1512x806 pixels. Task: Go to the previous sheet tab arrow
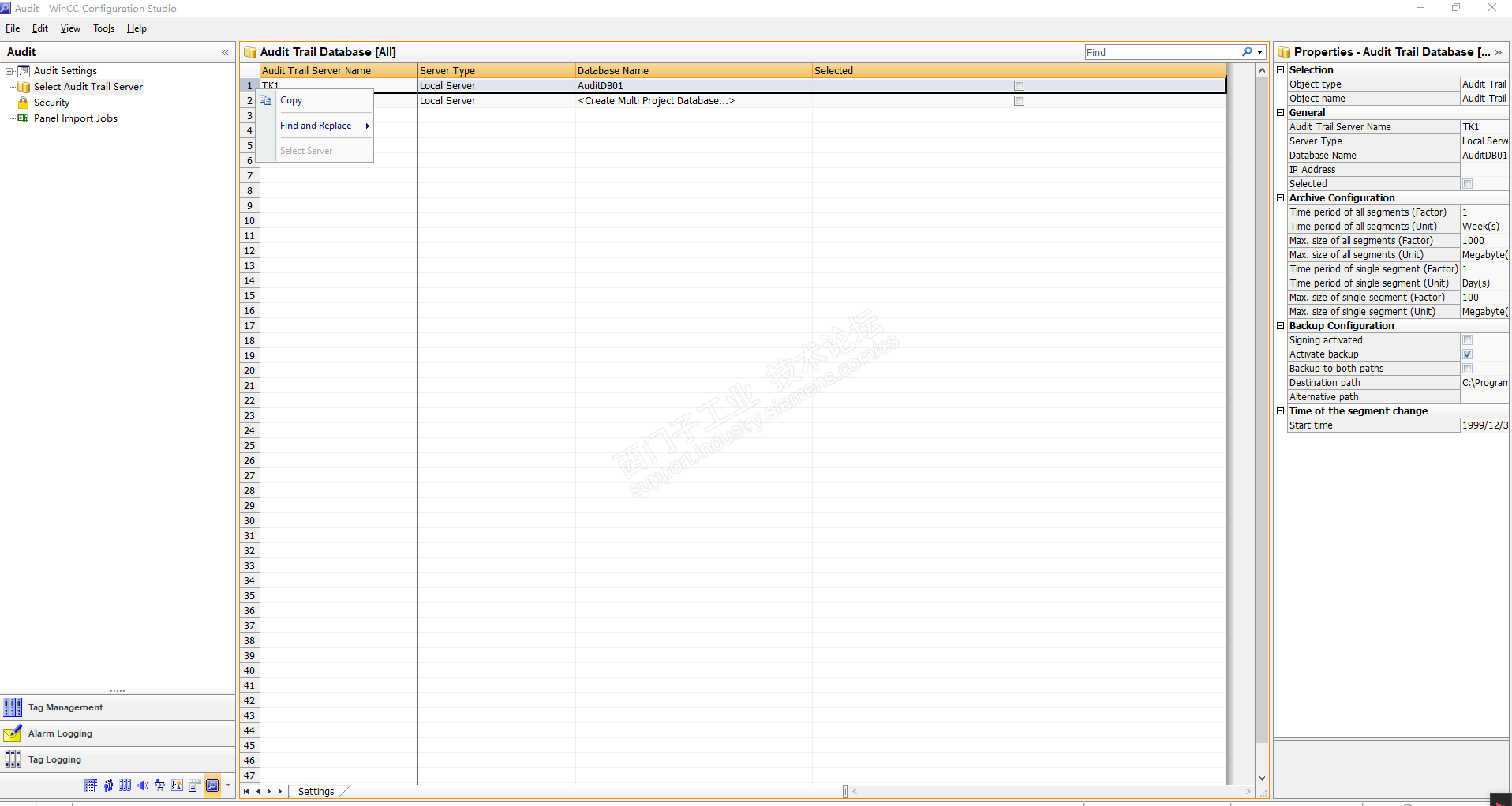(258, 791)
